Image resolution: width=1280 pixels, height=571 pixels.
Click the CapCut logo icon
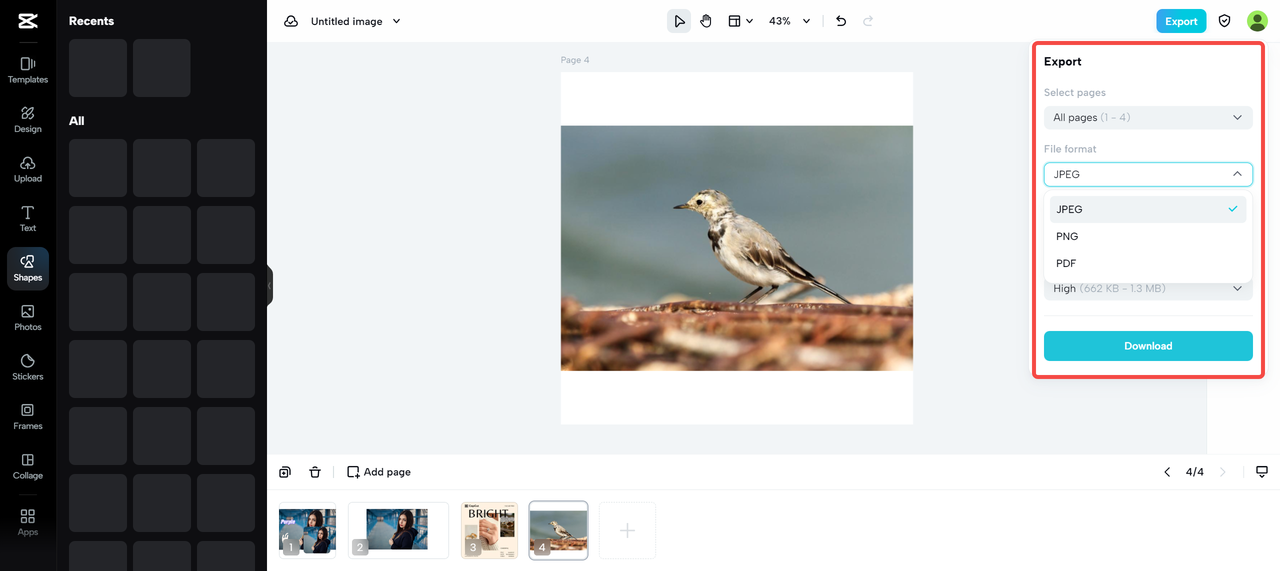pyautogui.click(x=28, y=21)
